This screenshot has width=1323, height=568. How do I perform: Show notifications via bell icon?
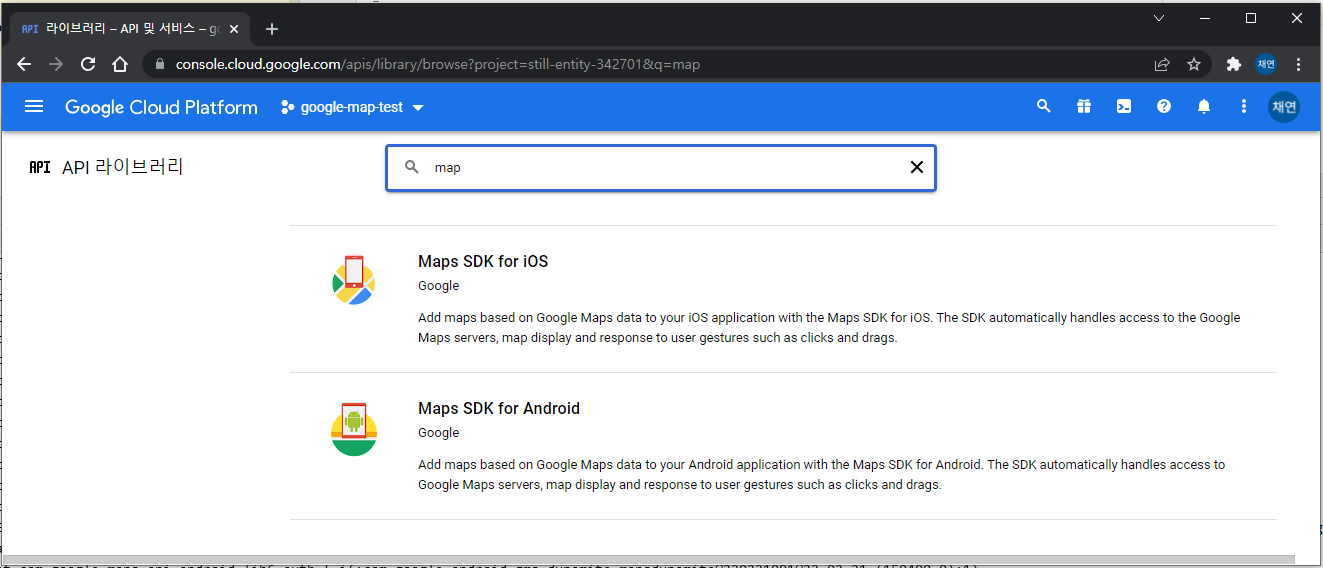click(x=1204, y=106)
